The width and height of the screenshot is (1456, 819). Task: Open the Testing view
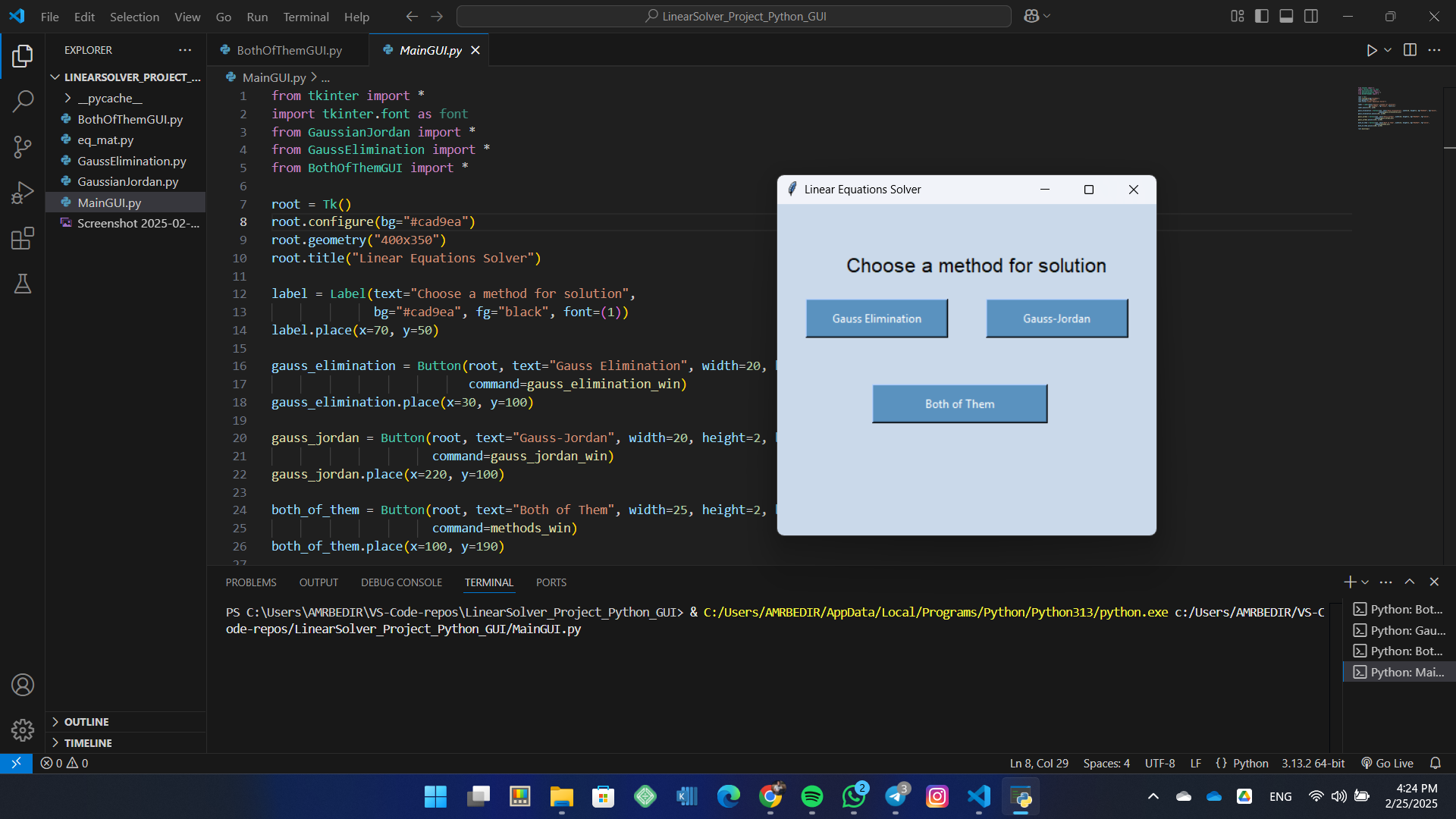(23, 284)
